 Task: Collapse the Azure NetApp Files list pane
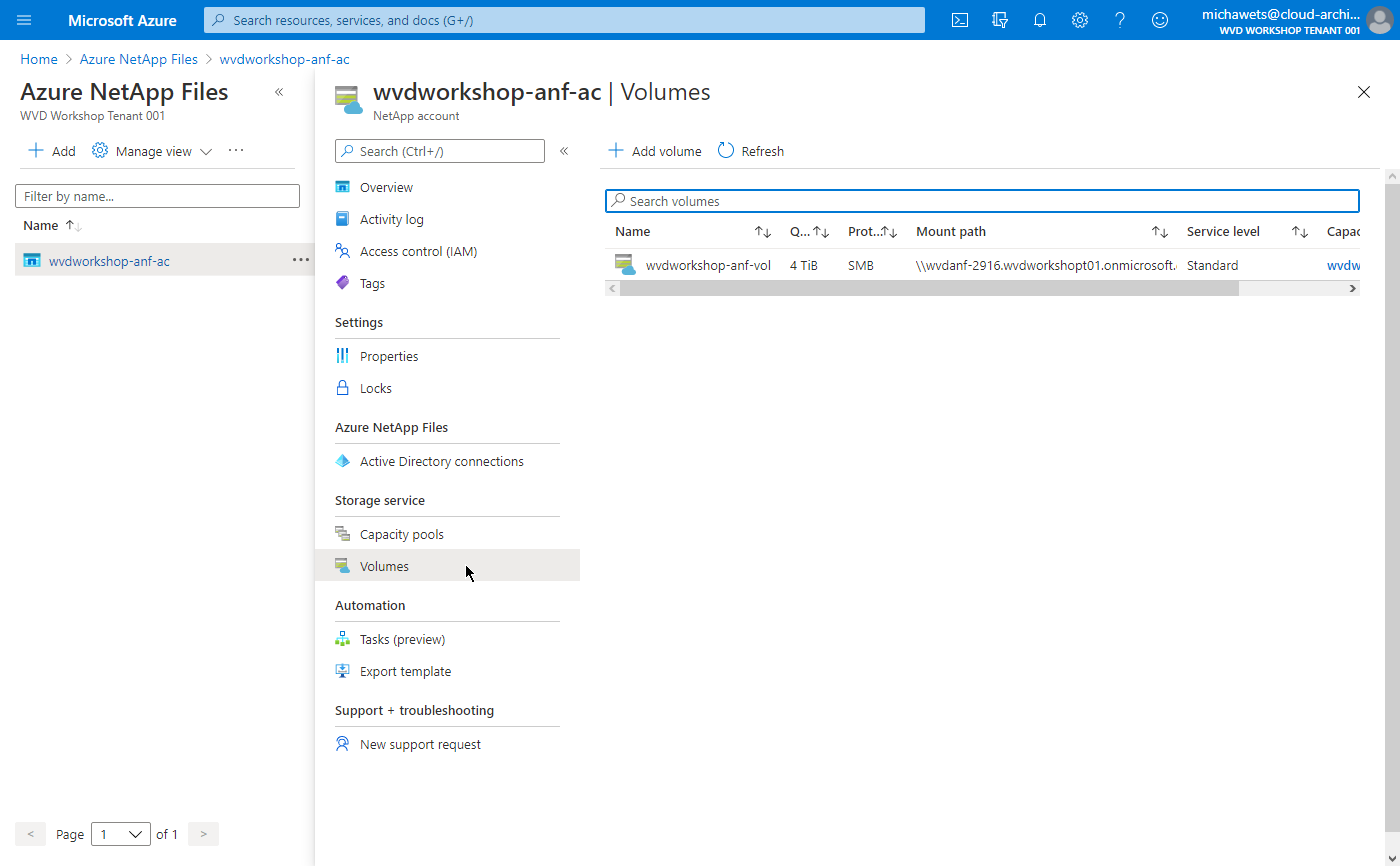point(279,92)
